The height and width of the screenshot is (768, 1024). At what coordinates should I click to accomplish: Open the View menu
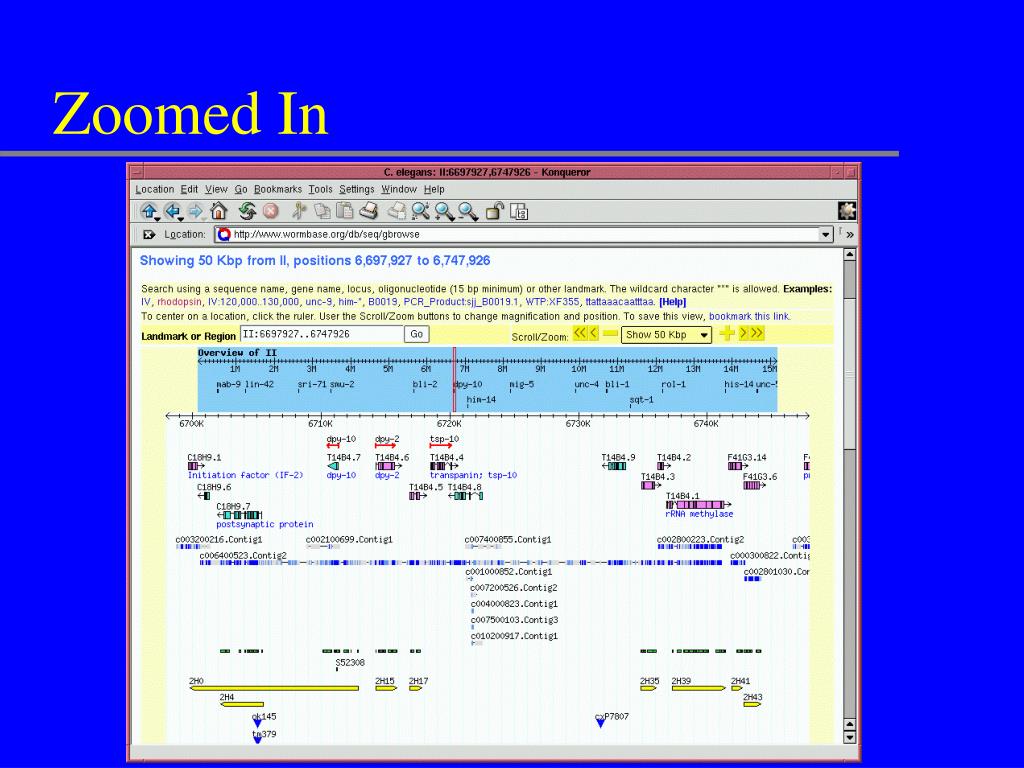click(x=216, y=189)
